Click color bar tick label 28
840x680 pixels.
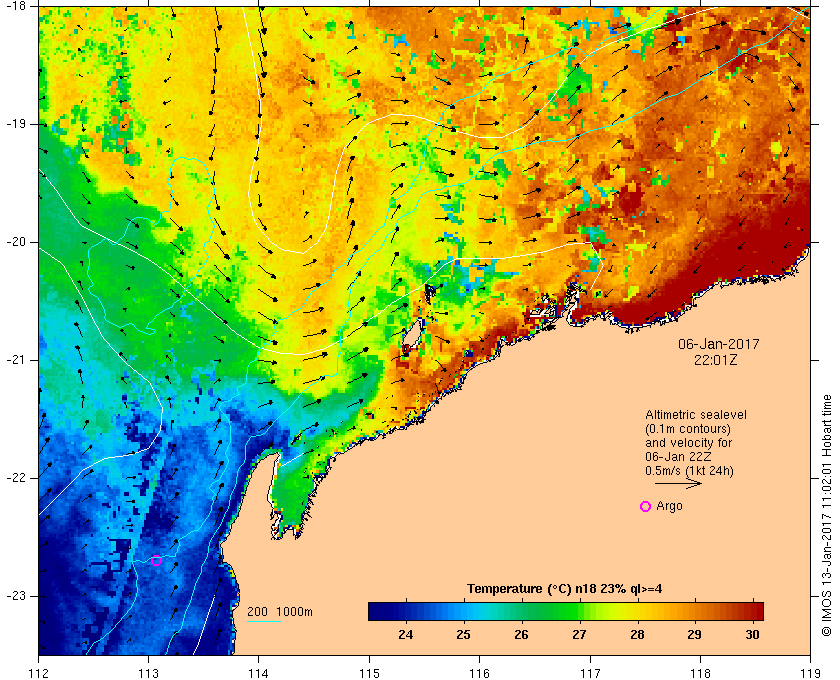(637, 634)
